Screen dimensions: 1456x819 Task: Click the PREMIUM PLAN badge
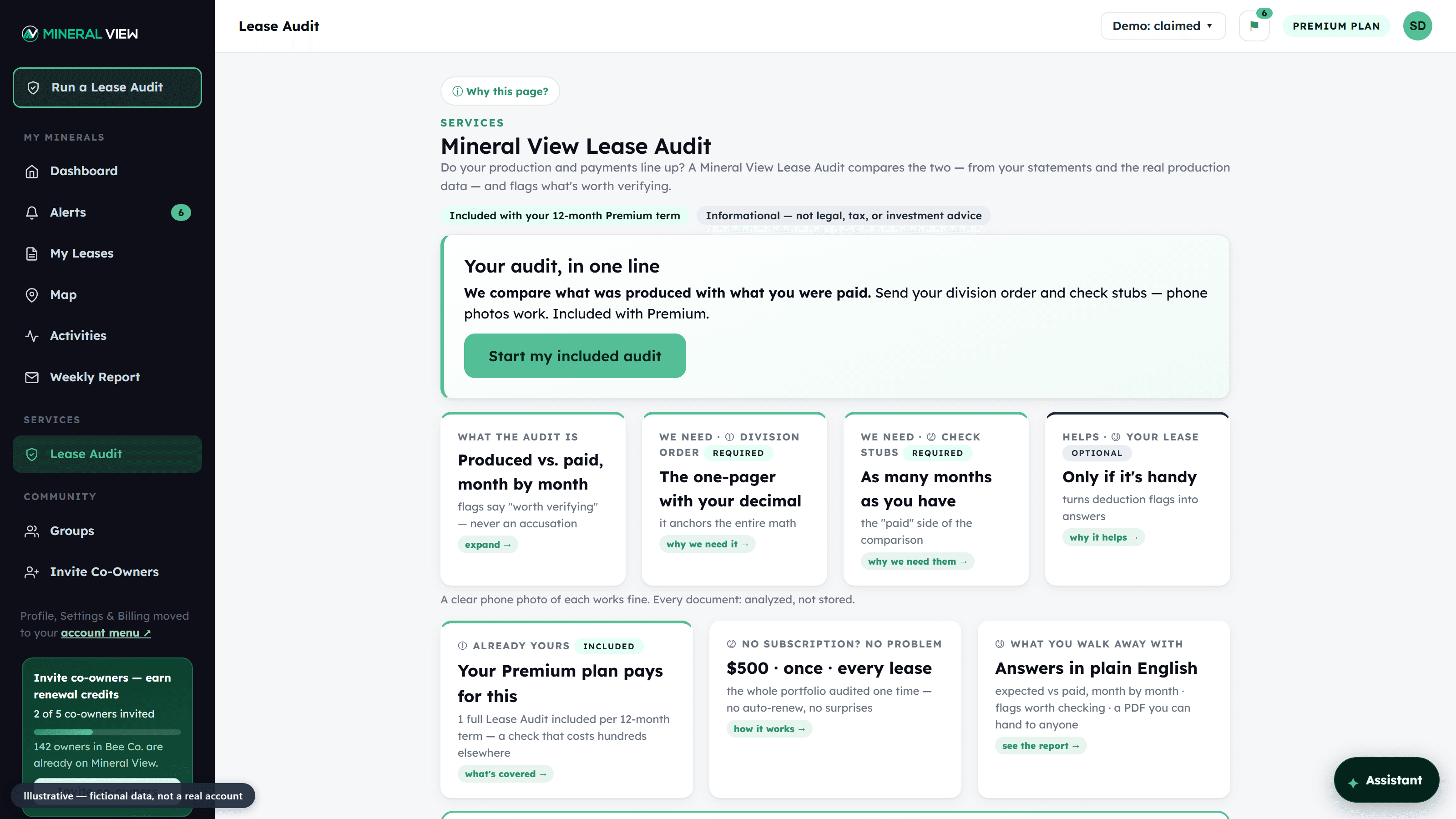coord(1336,26)
